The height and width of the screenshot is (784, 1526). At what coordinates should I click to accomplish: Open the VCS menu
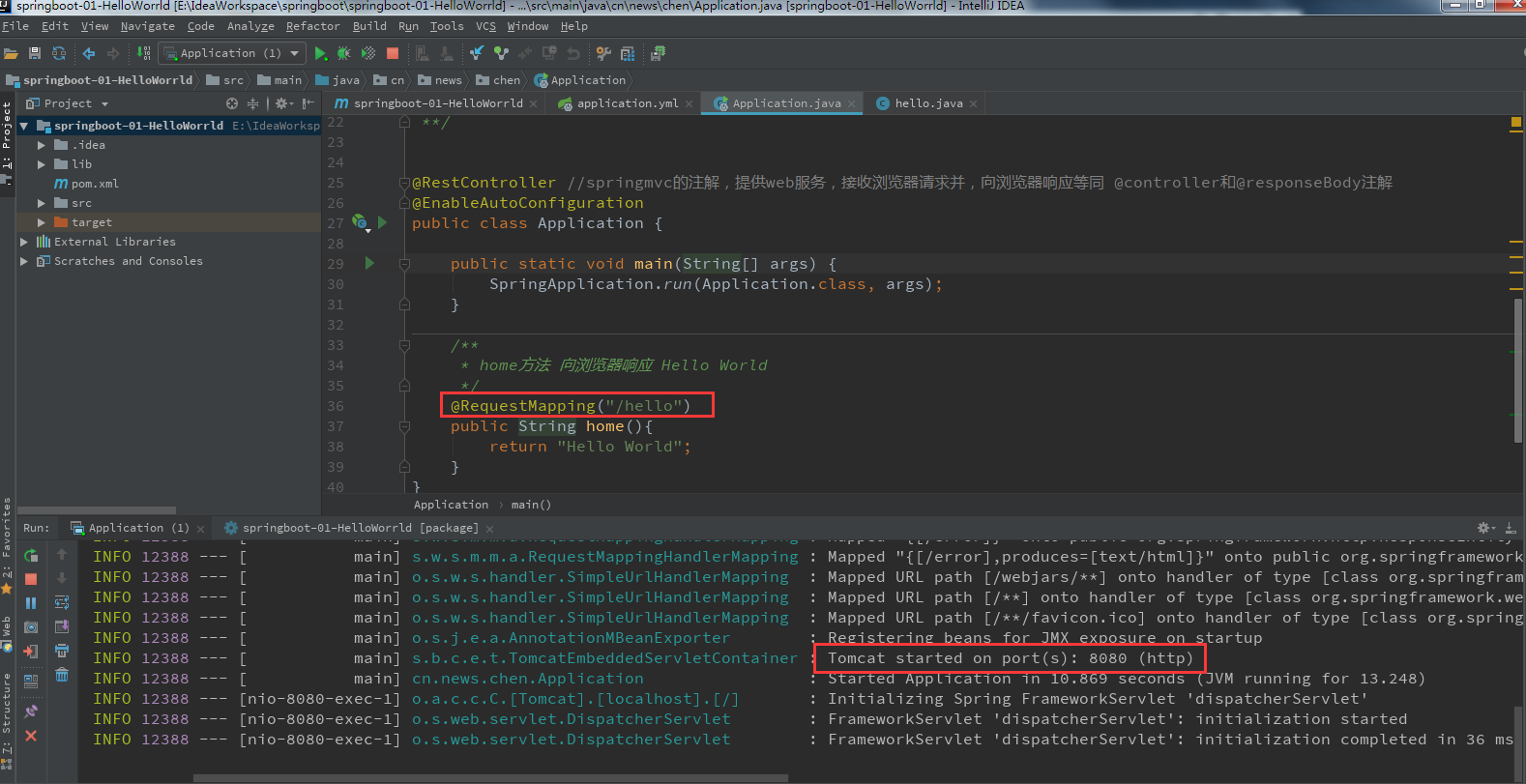(485, 26)
